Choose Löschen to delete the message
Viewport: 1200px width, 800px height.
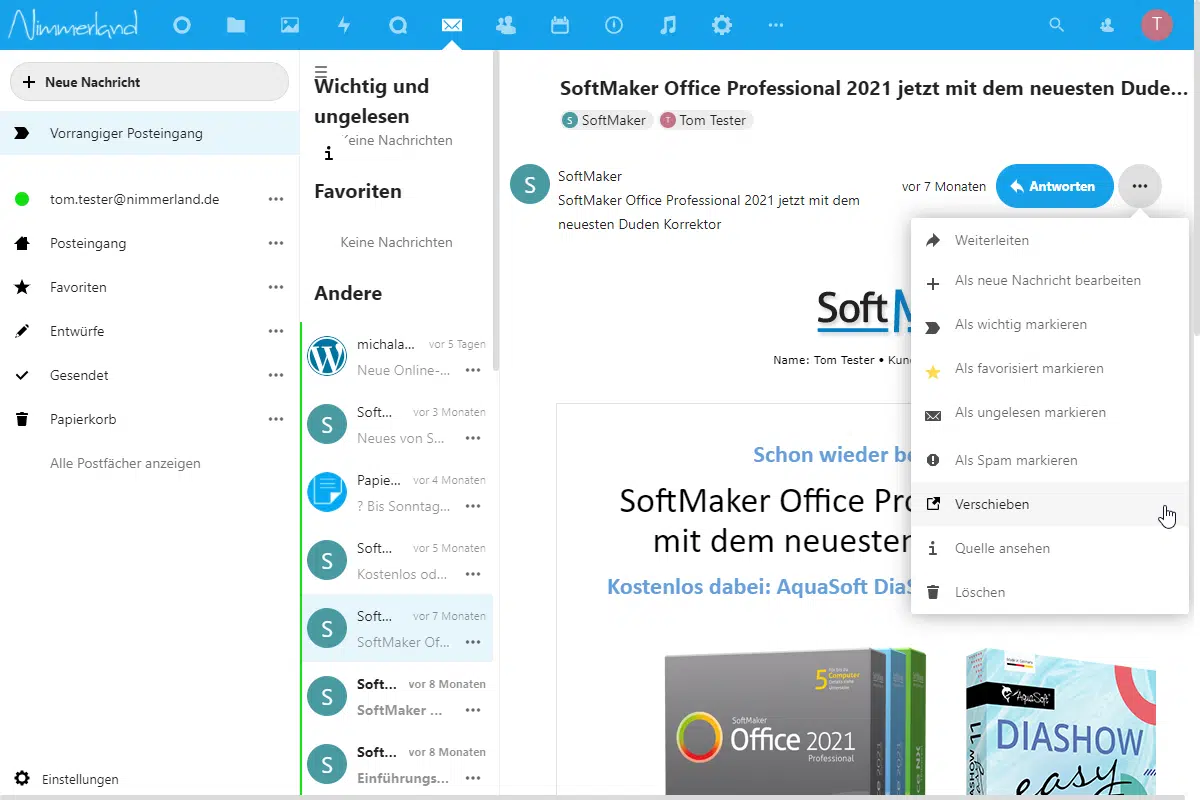click(1050, 593)
